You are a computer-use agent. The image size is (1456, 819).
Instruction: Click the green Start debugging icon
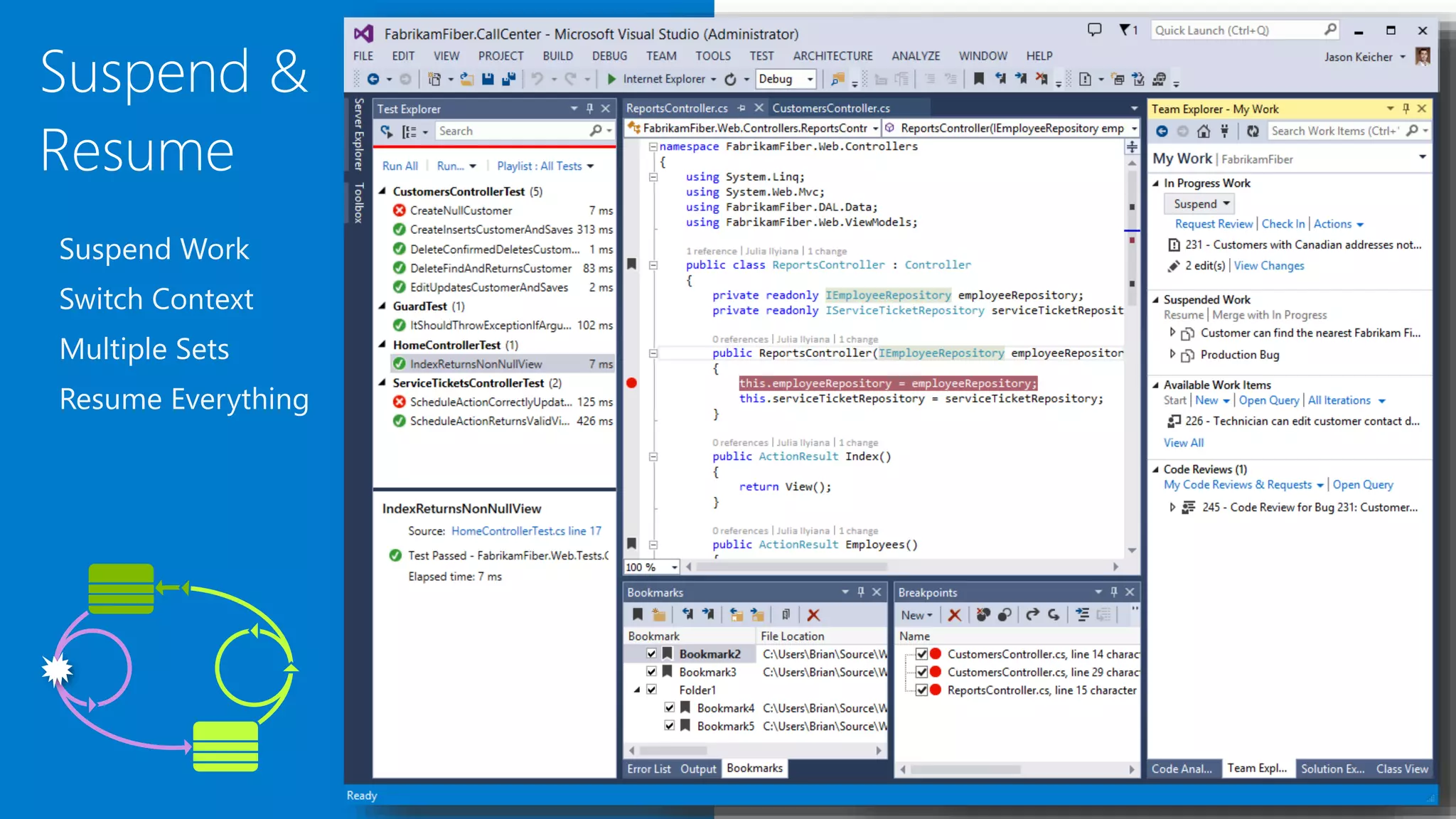[611, 79]
